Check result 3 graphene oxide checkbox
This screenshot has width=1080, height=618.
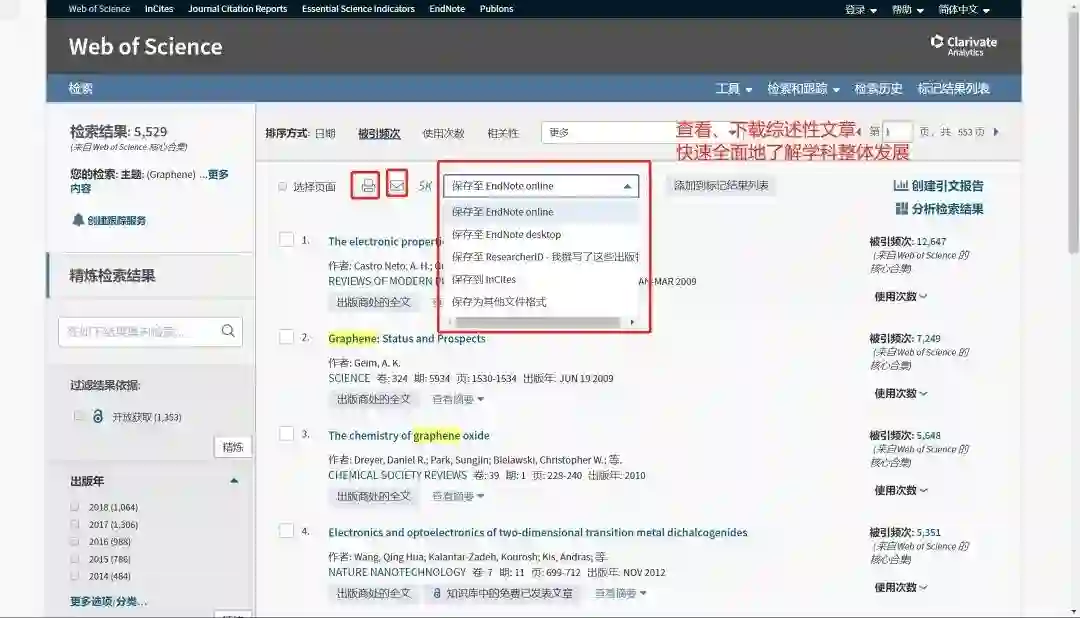286,433
